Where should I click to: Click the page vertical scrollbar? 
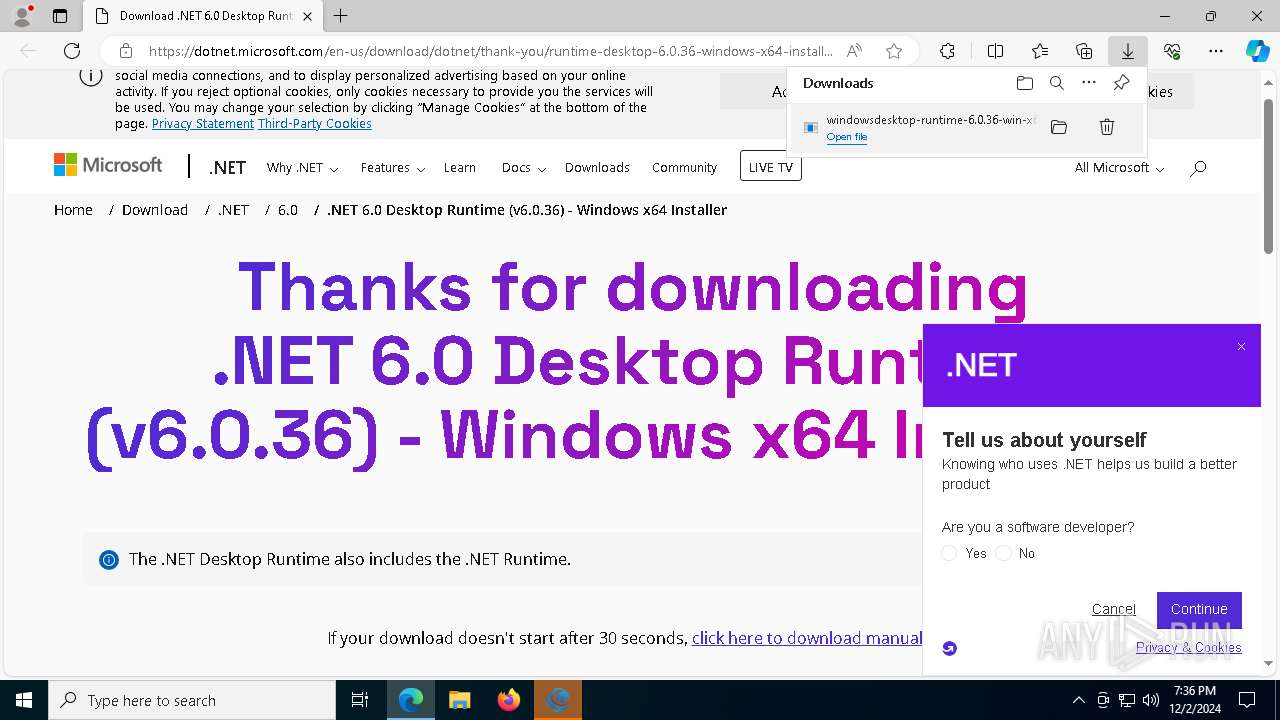1269,175
